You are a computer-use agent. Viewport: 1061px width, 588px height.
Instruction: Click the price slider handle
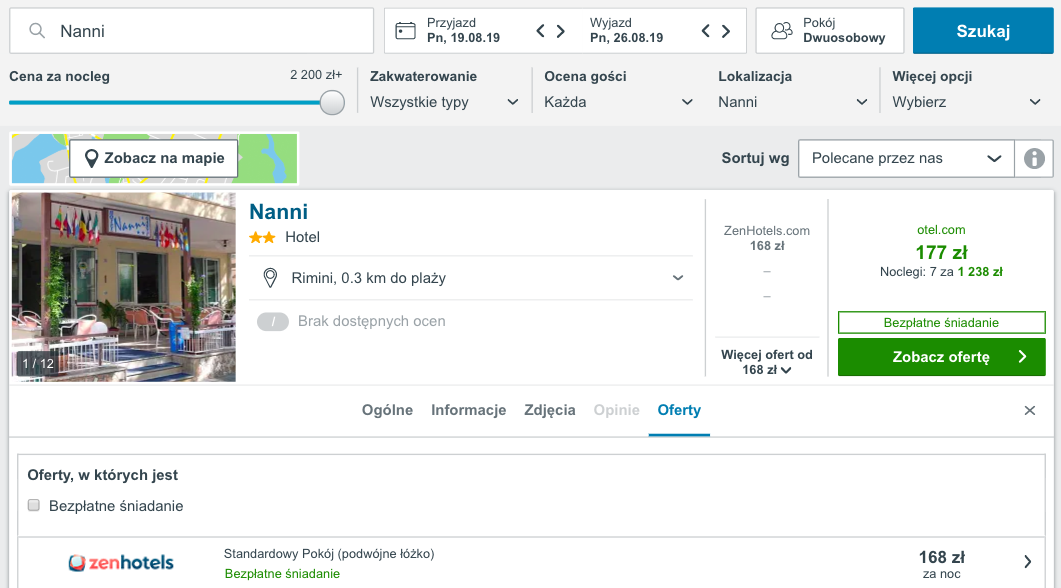[x=332, y=102]
